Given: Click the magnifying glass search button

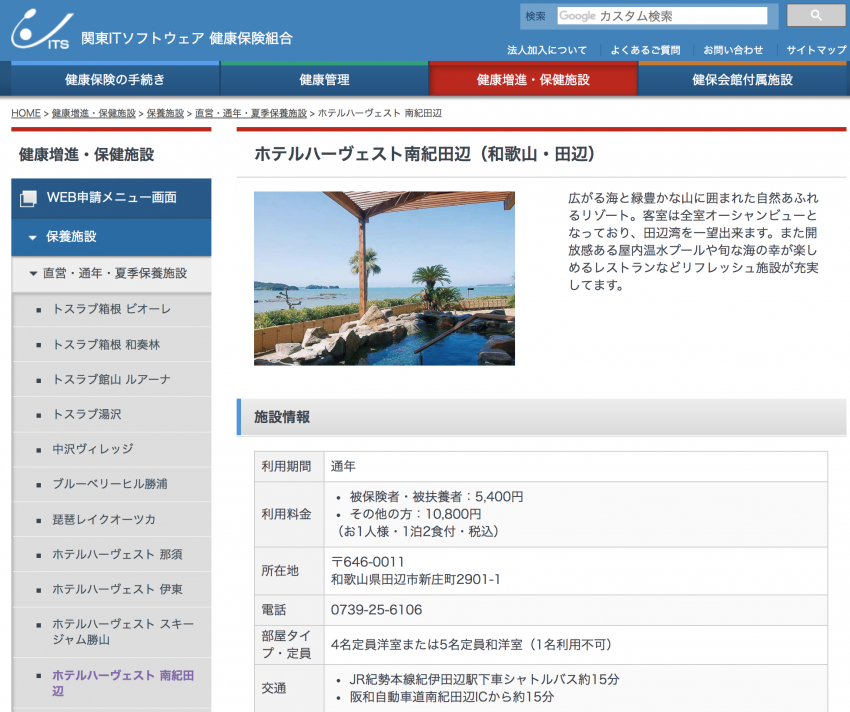Looking at the screenshot, I should (x=815, y=16).
